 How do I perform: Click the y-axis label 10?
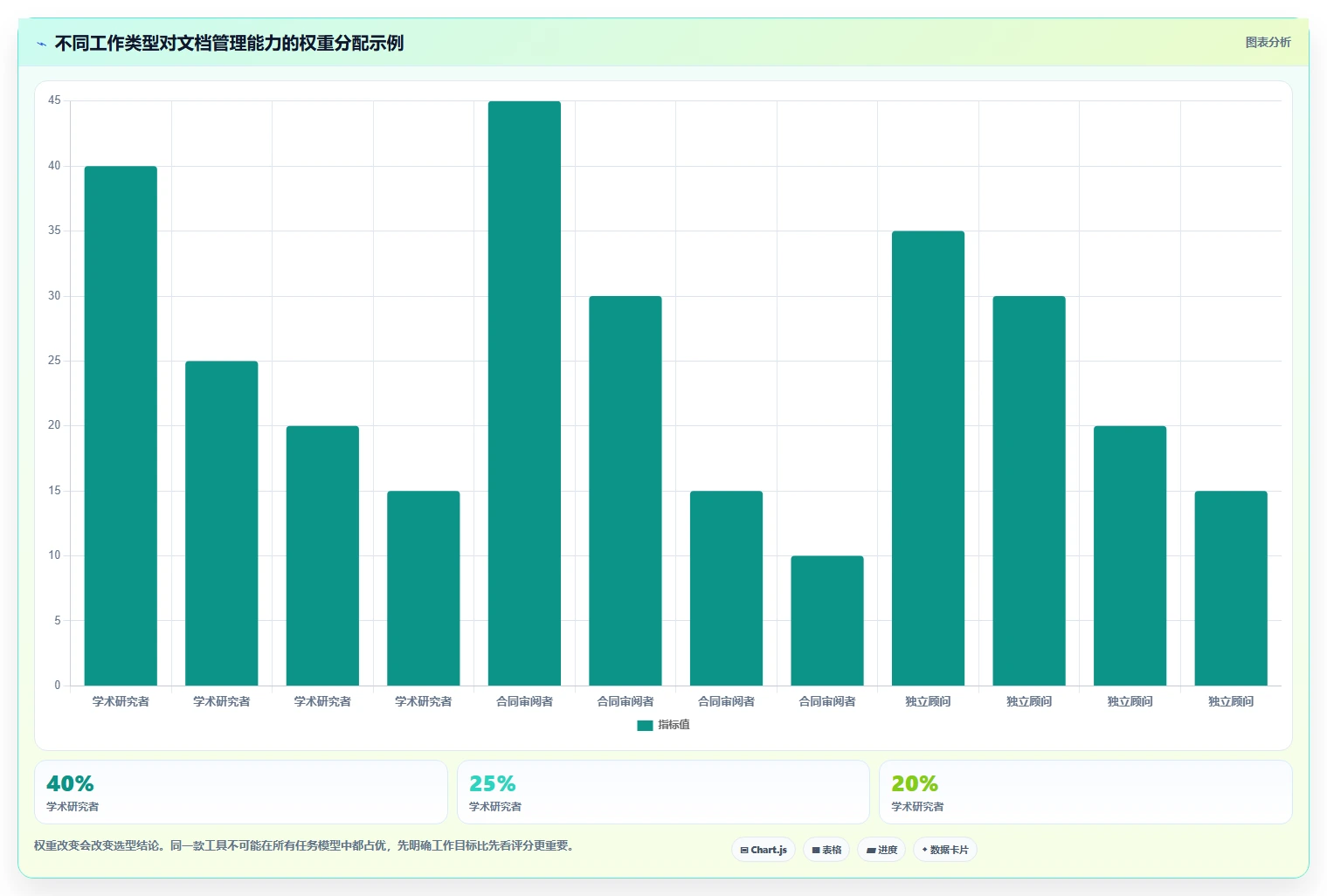coord(54,555)
